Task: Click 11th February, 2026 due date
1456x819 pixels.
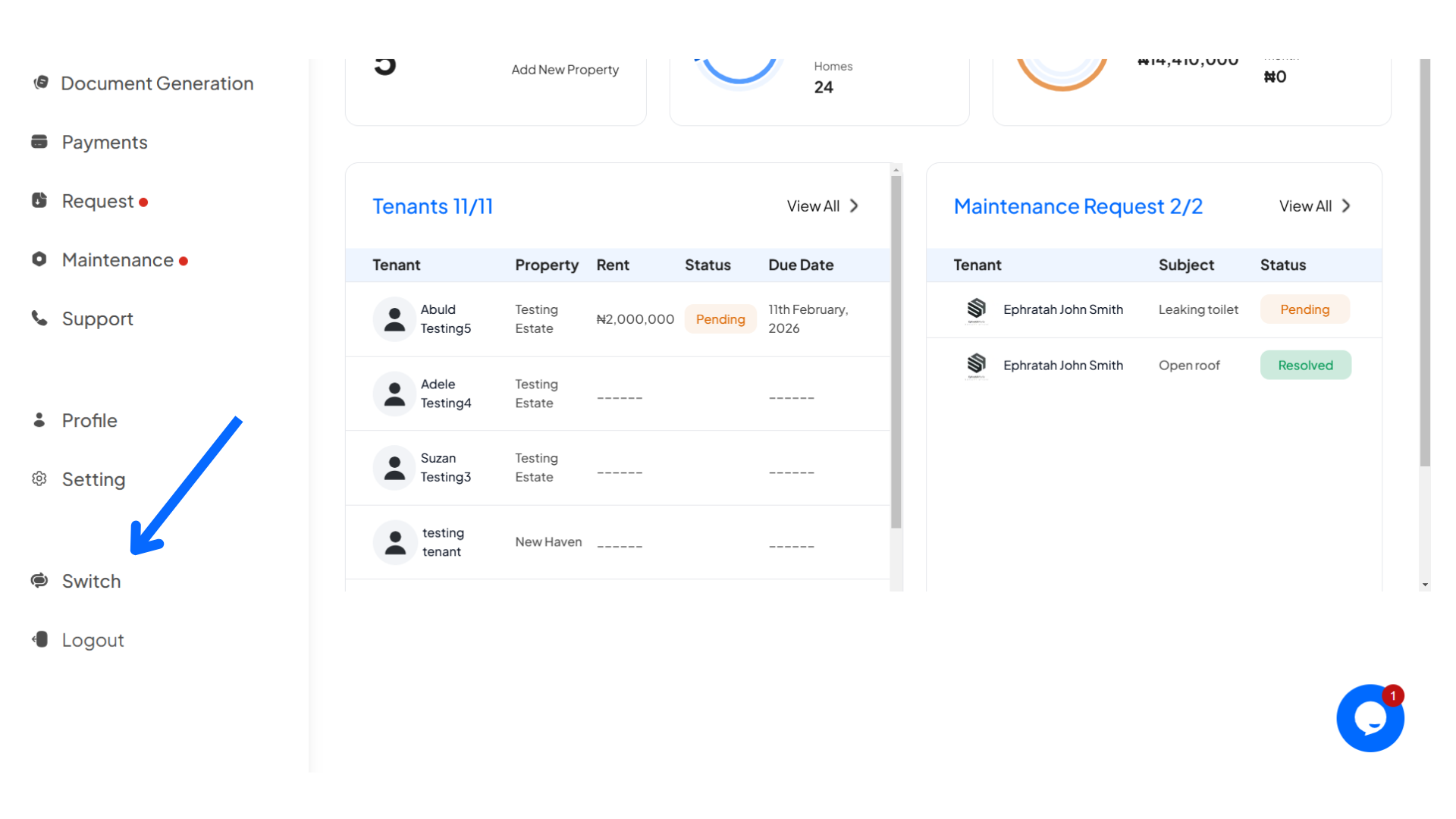Action: click(x=808, y=319)
